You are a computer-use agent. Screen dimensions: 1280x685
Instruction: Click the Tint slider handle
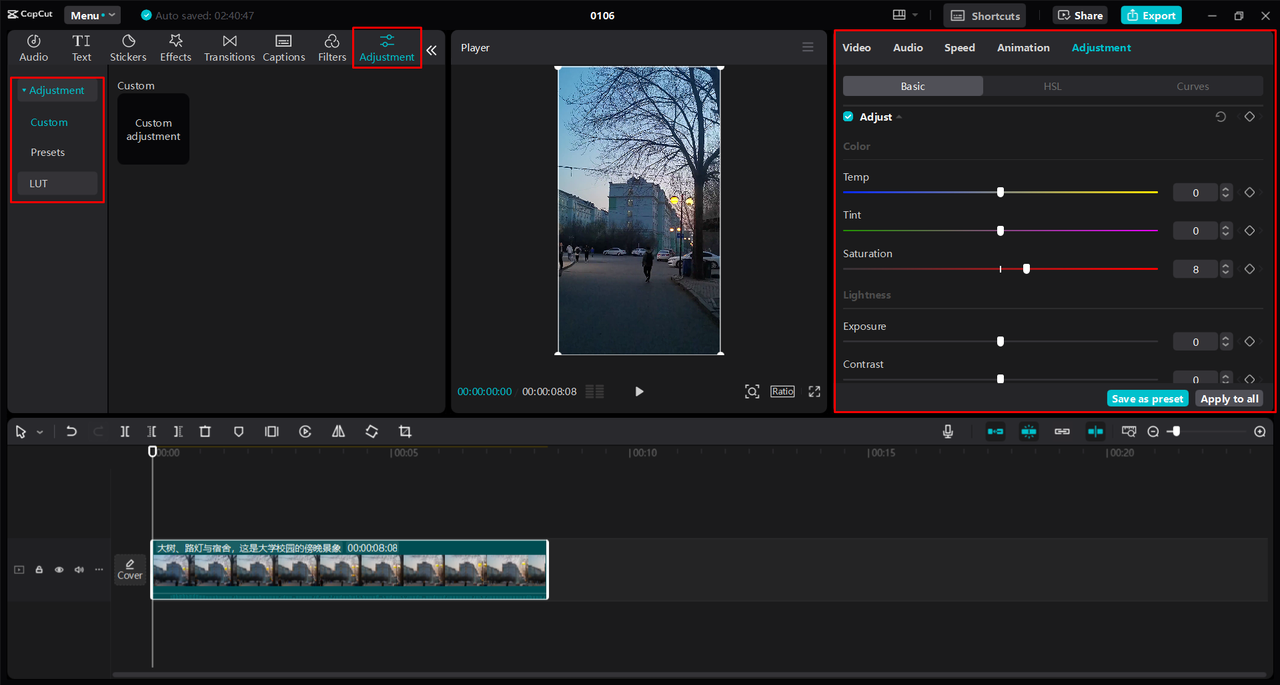(x=1000, y=231)
